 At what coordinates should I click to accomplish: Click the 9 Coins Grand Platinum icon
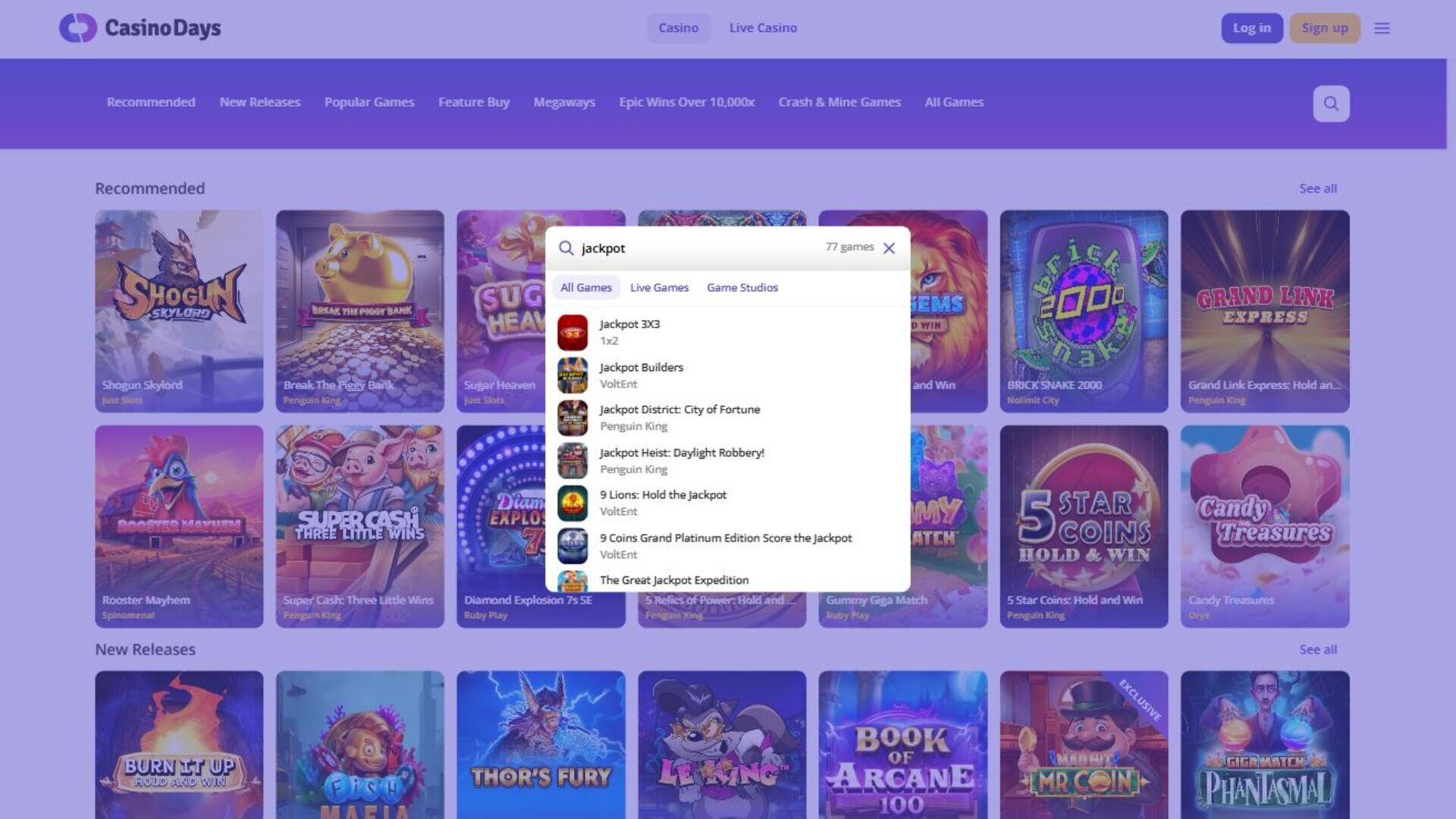573,546
